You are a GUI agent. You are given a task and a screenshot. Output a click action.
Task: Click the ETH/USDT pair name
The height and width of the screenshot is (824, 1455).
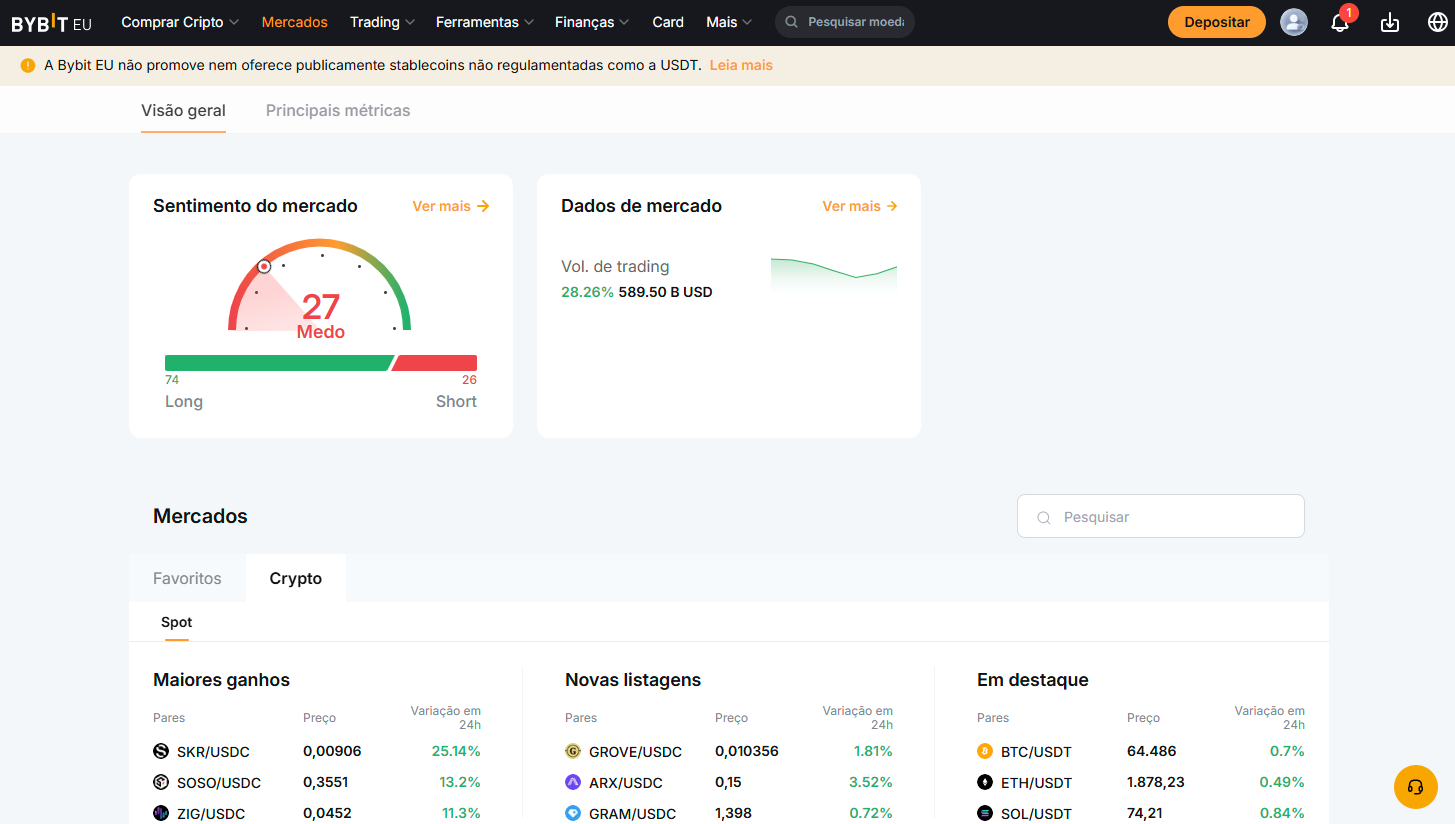[1036, 783]
